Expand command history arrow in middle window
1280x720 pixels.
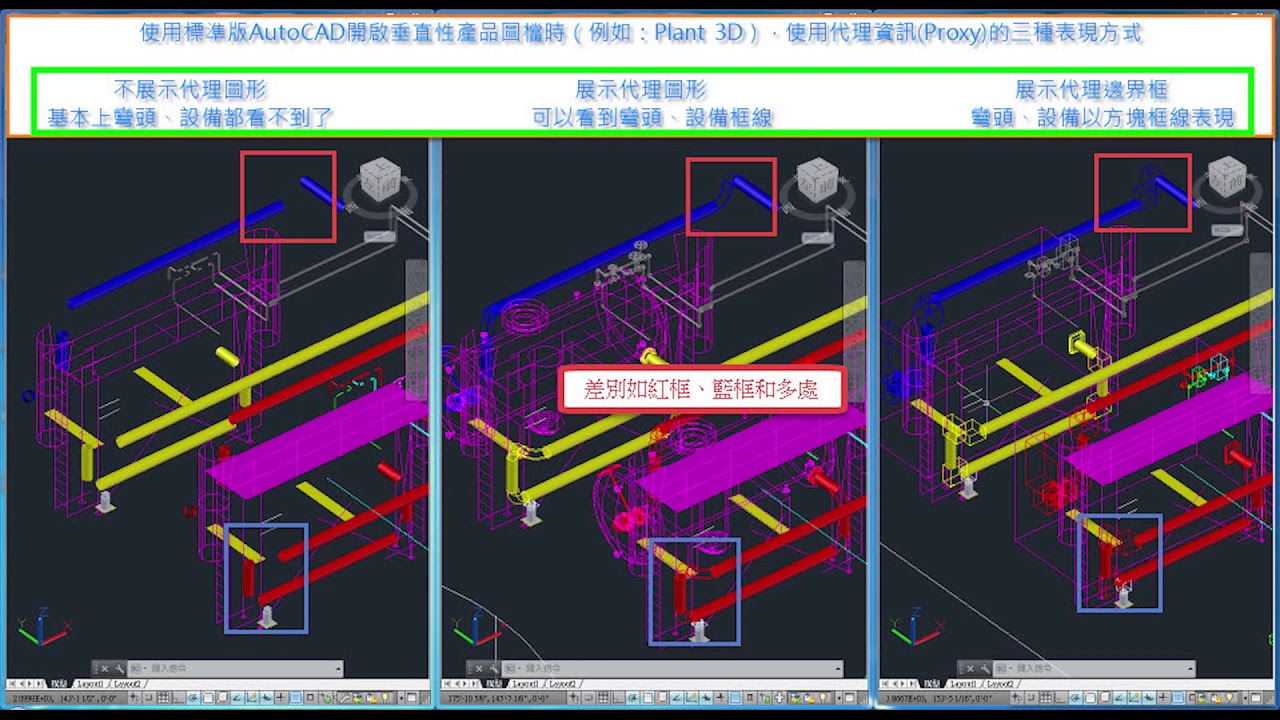pyautogui.click(x=838, y=669)
